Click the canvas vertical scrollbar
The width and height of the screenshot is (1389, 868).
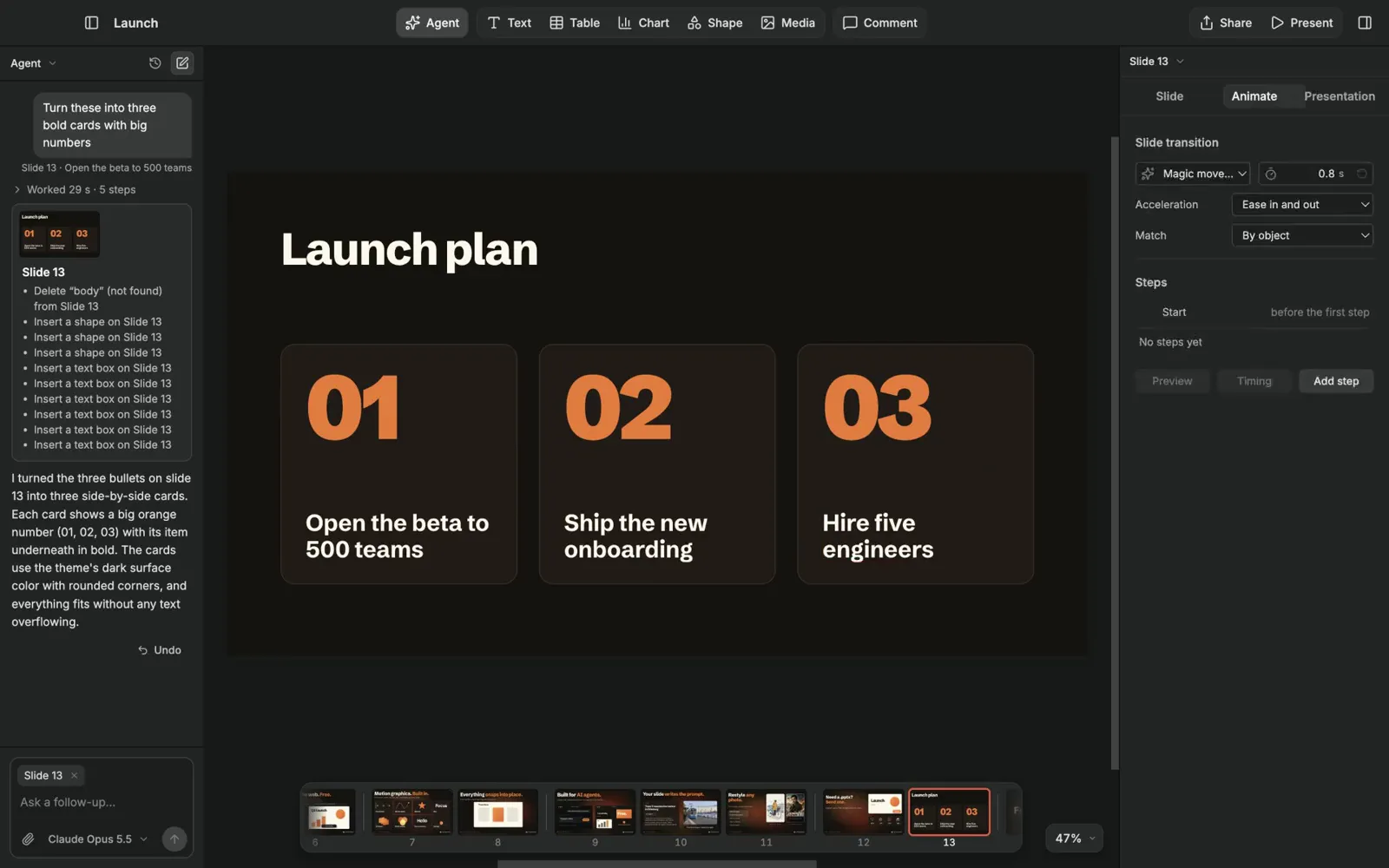pos(1115,451)
